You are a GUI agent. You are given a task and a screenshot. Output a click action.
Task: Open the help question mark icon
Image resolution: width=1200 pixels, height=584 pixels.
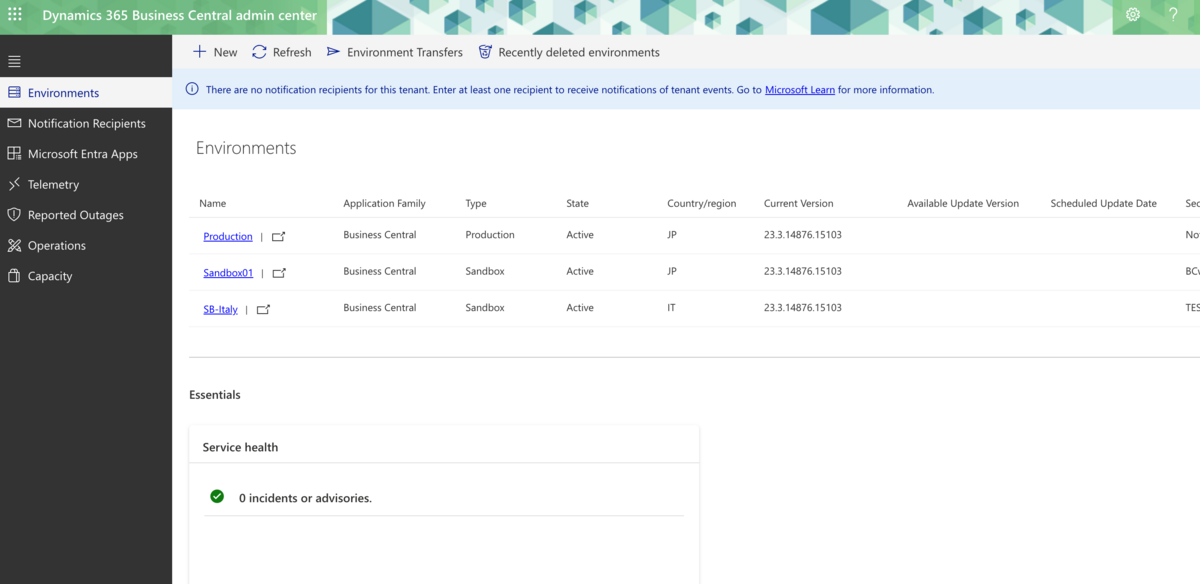[1174, 15]
